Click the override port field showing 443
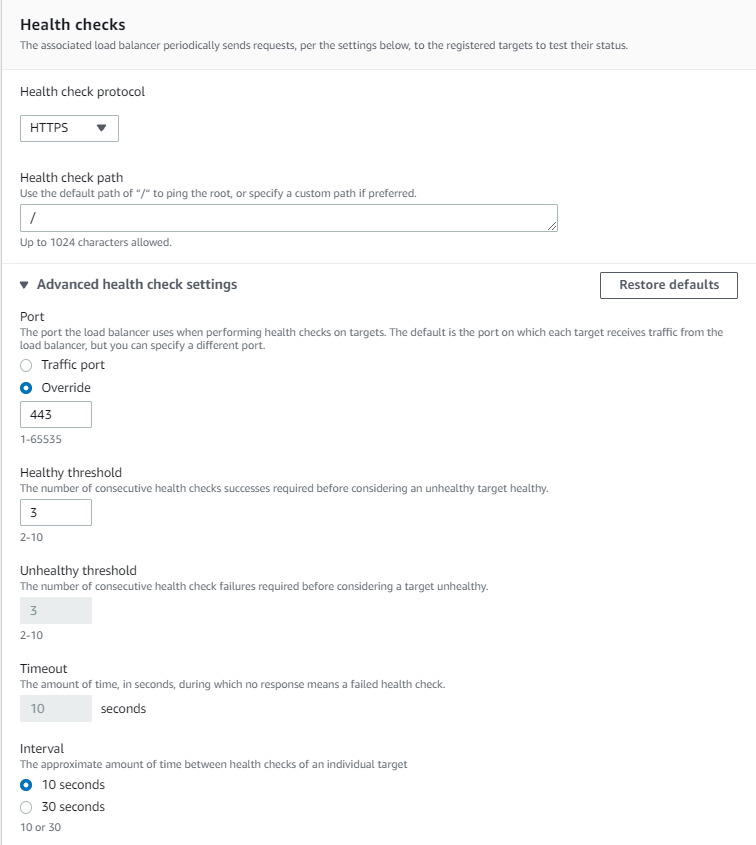Screen dimensions: 756x845 pos(56,414)
